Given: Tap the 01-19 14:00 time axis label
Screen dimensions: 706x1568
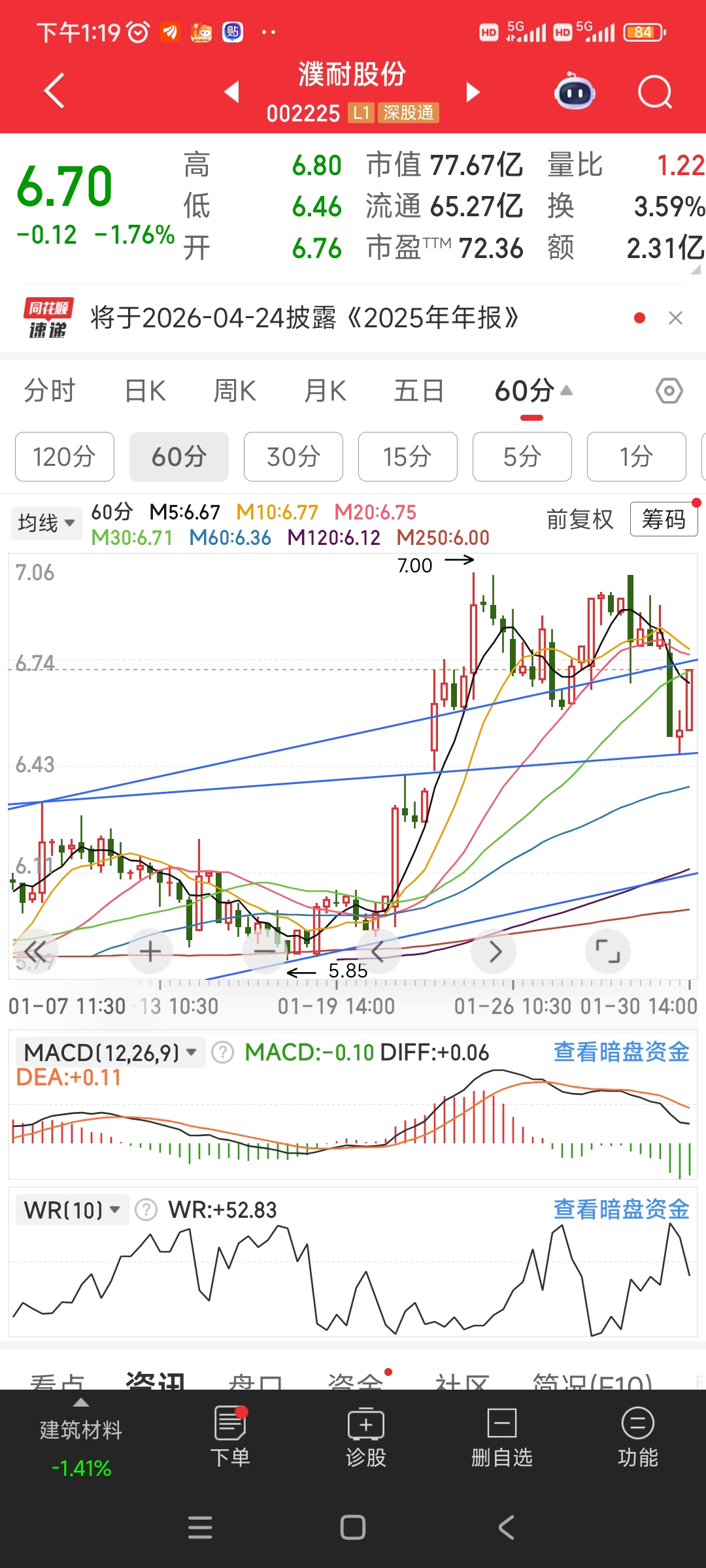Looking at the screenshot, I should (336, 1006).
